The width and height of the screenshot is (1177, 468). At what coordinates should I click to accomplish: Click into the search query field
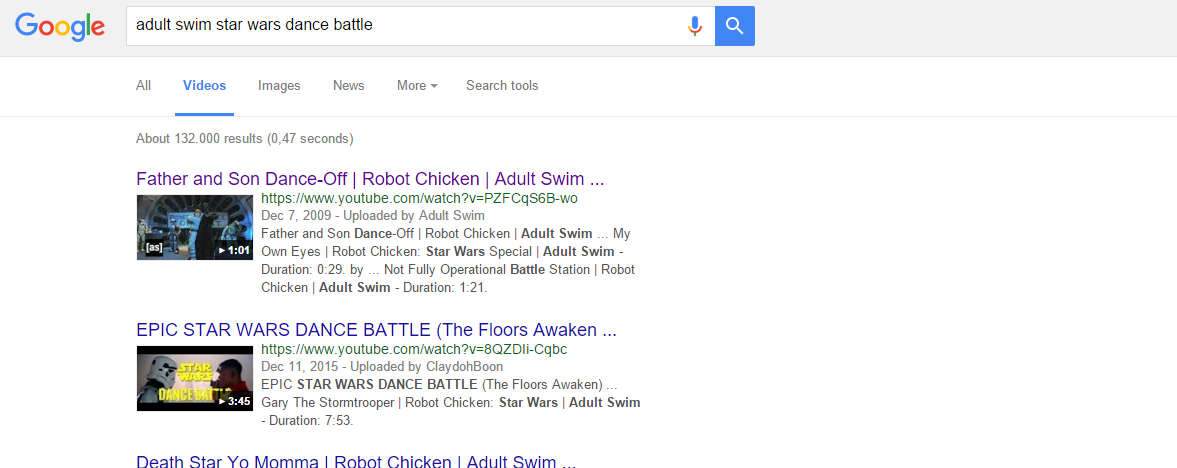coord(400,25)
